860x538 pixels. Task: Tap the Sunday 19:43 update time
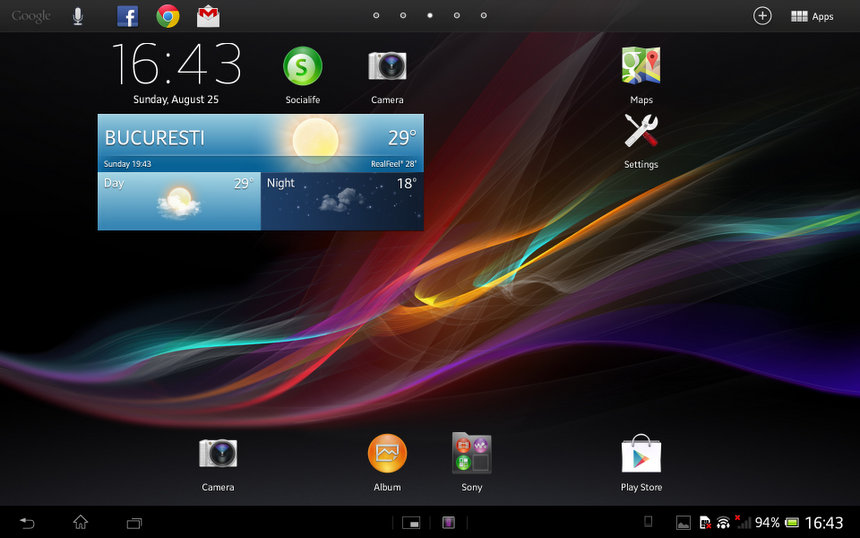[127, 163]
